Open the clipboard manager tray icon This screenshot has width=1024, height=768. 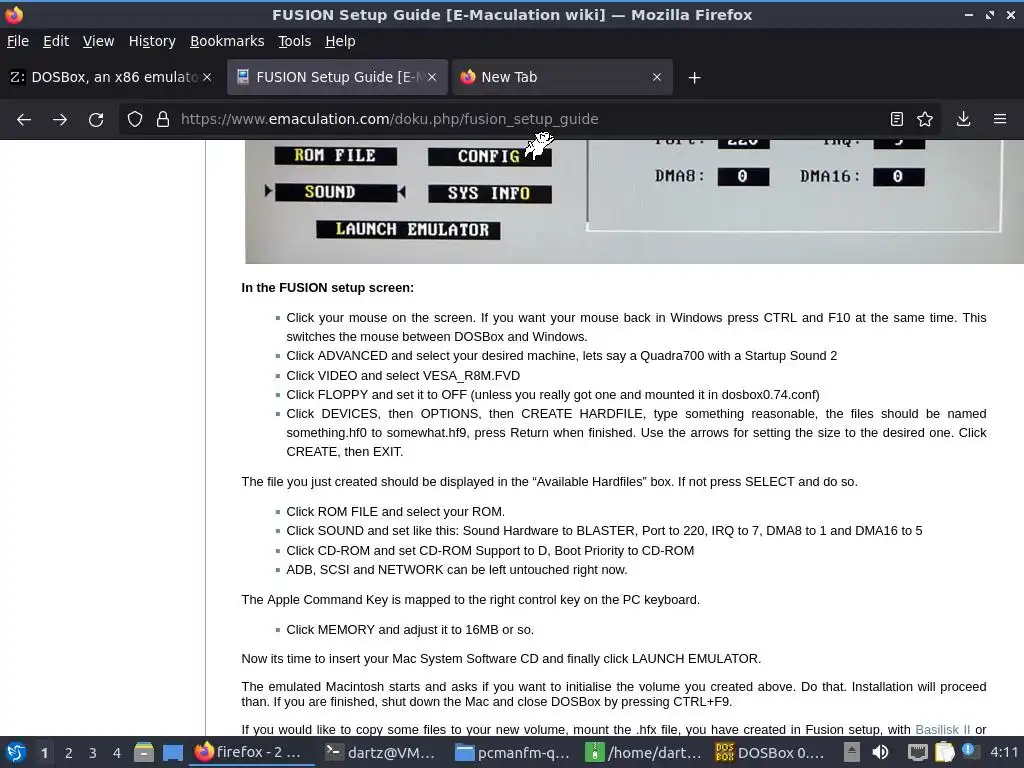coord(944,753)
